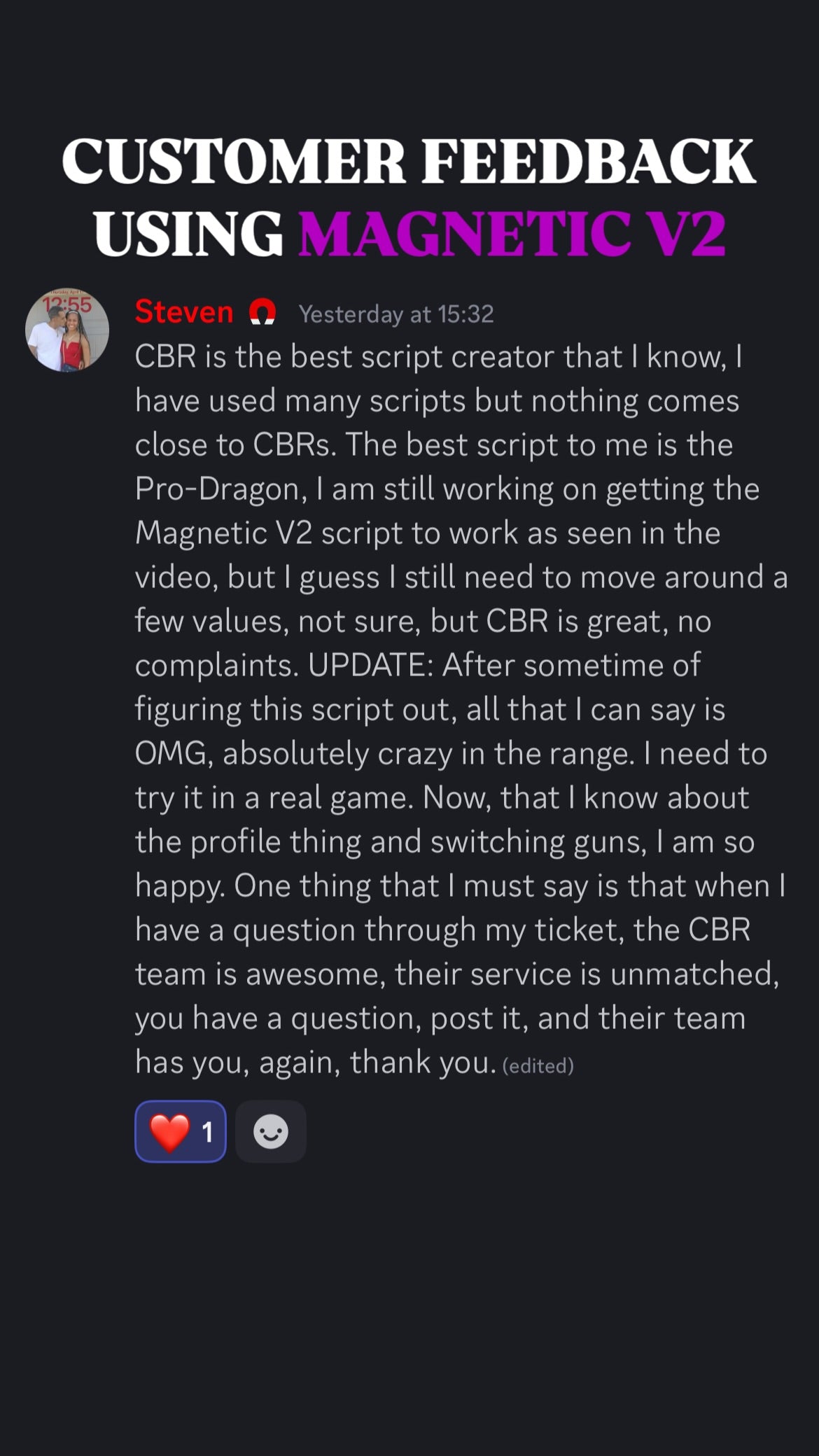The width and height of the screenshot is (819, 1456).
Task: Click the word Pro-Dragon in the message
Action: pos(217,489)
